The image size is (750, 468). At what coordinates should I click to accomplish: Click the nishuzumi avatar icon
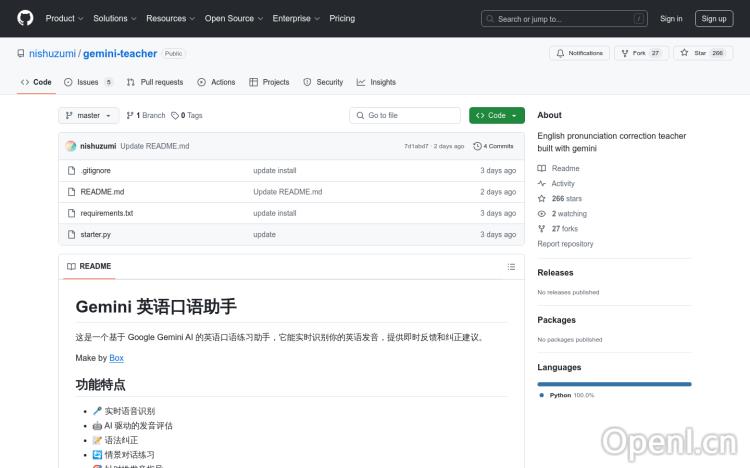coord(71,146)
